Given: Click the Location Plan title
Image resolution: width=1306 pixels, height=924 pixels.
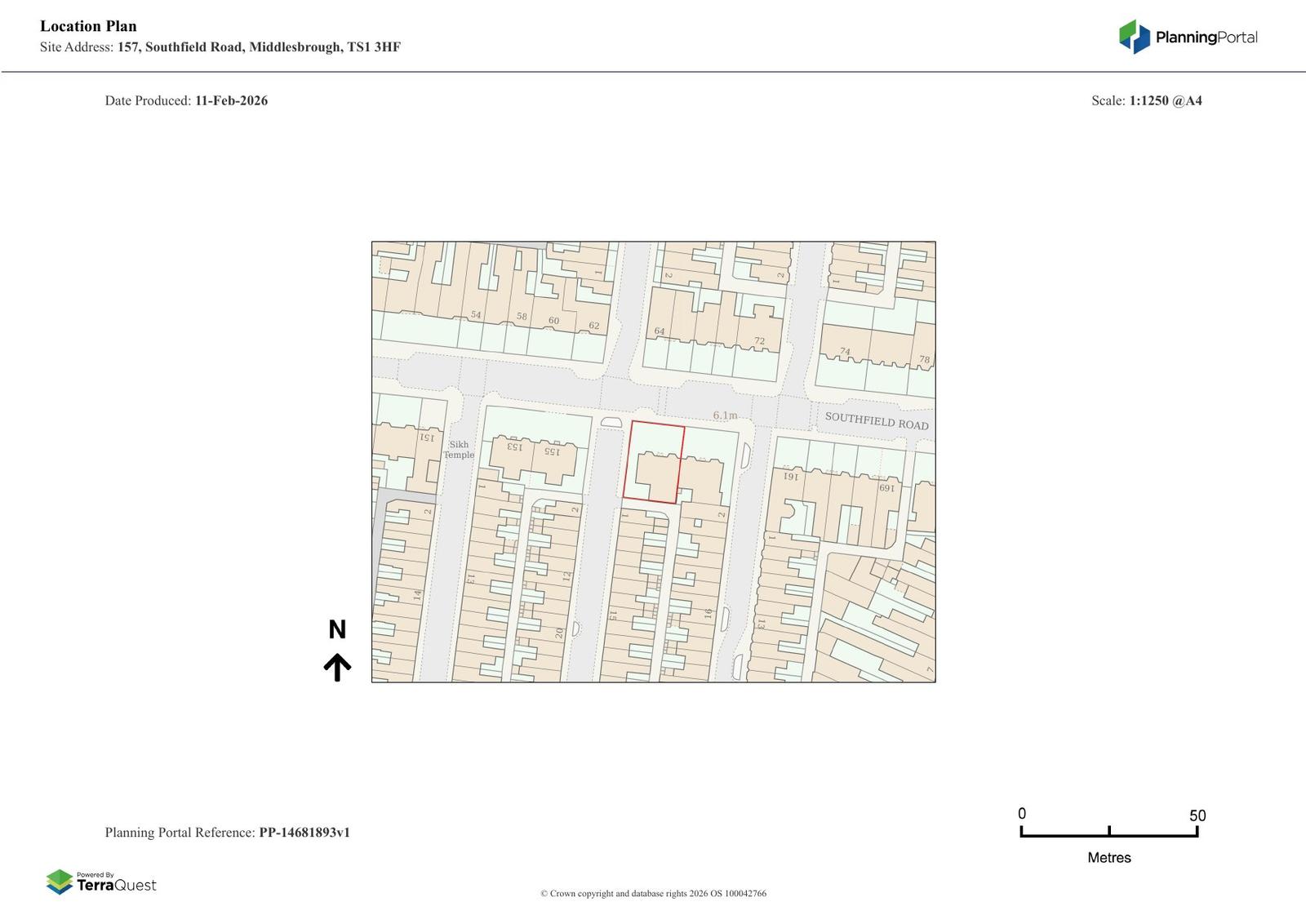Looking at the screenshot, I should [88, 26].
